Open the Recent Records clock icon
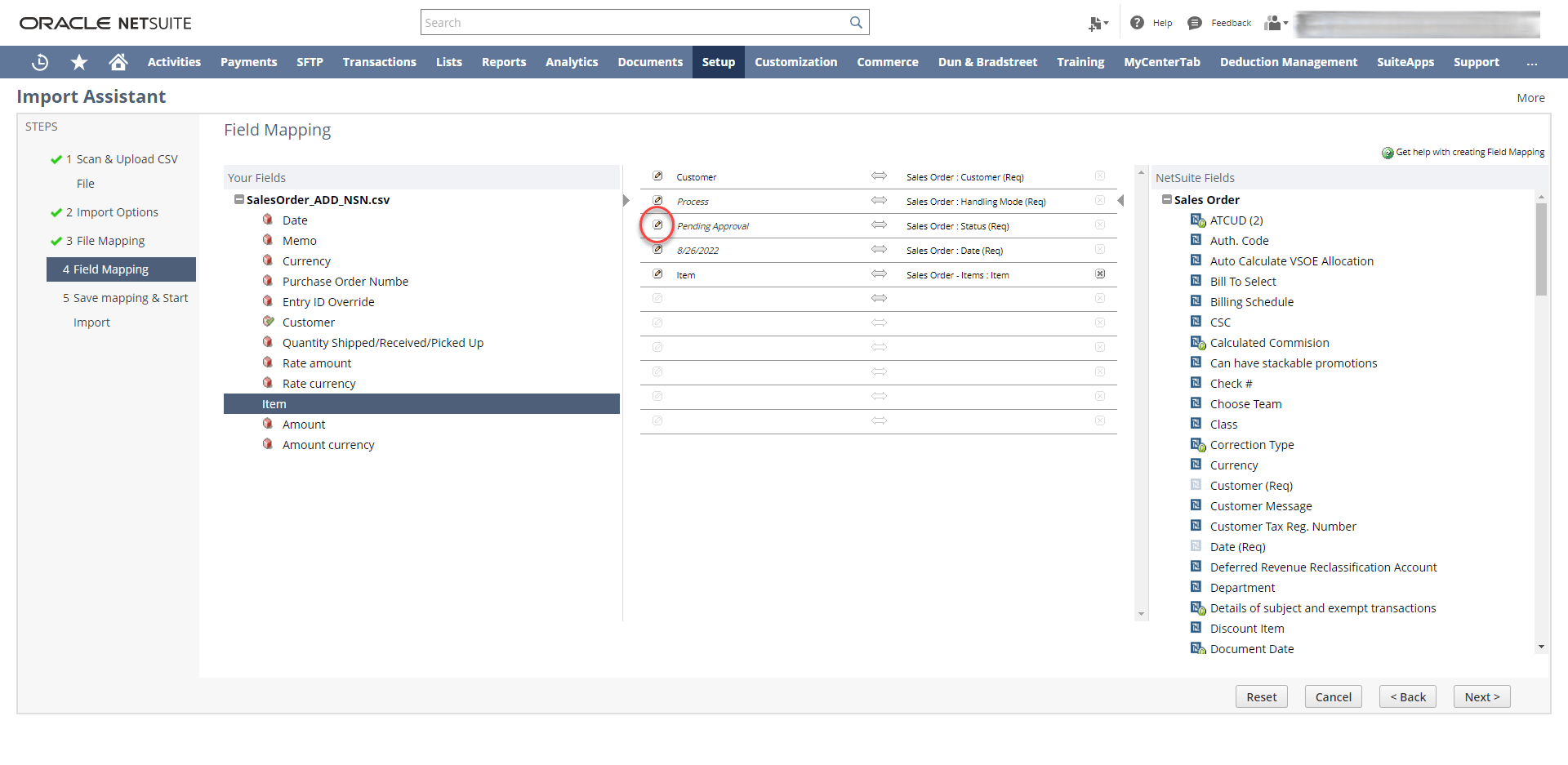The width and height of the screenshot is (1568, 765). coord(40,62)
